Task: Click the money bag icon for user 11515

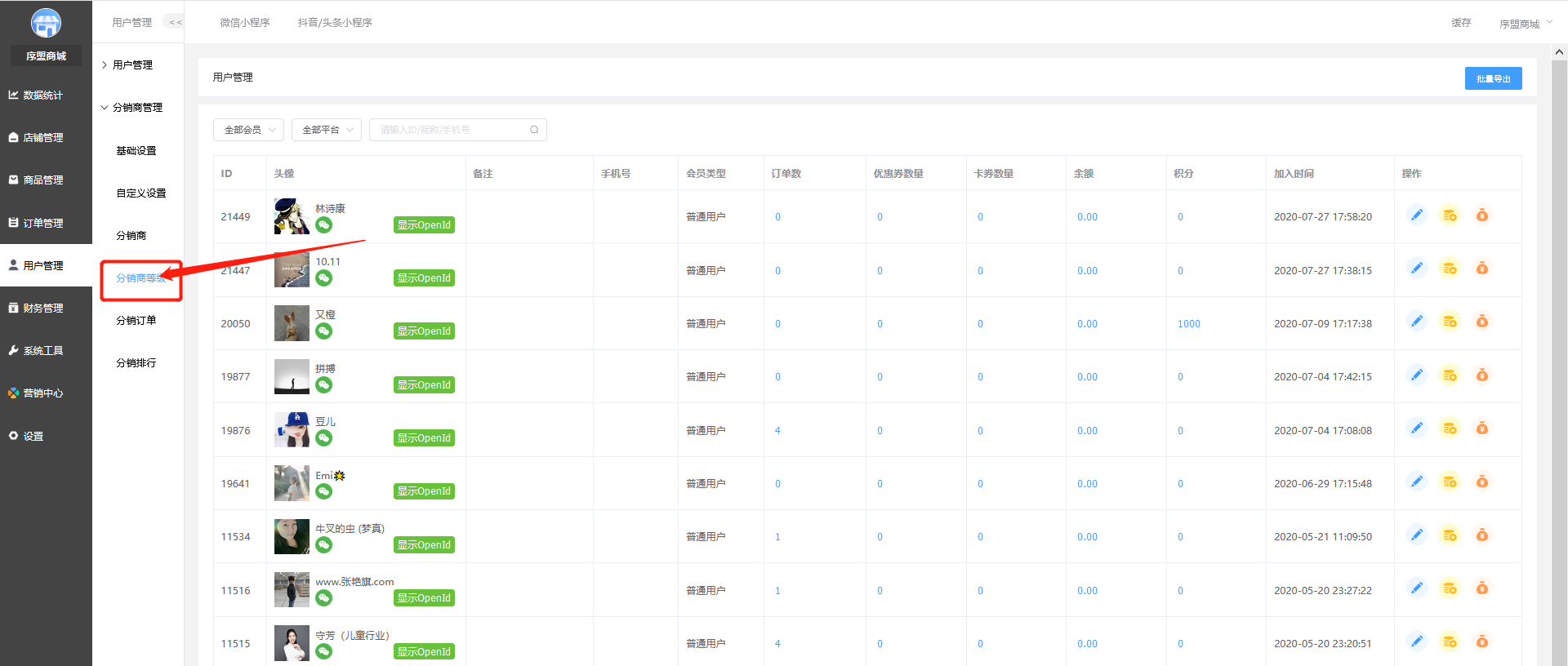Action: click(1481, 642)
